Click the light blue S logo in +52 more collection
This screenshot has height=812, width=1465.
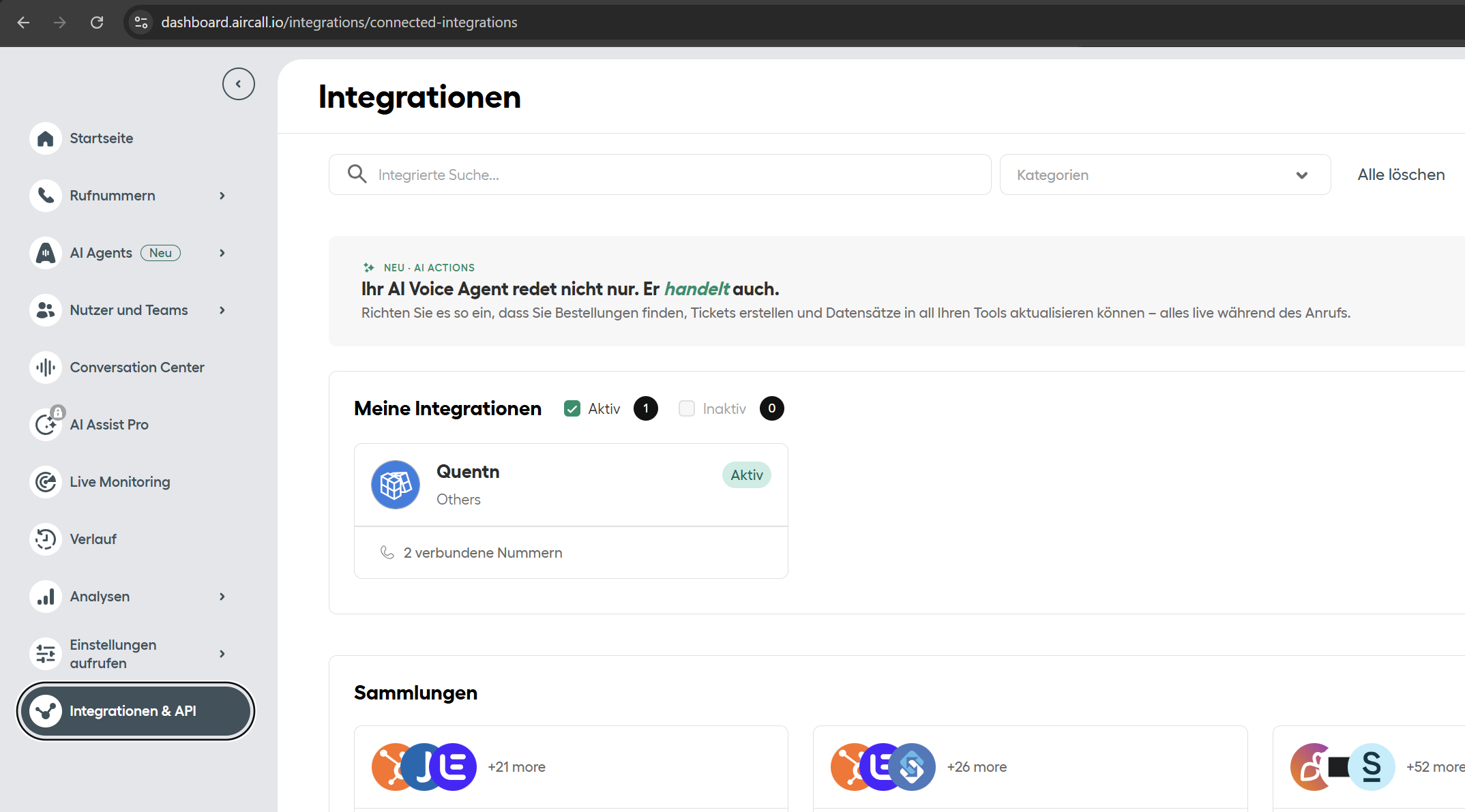pos(1372,767)
